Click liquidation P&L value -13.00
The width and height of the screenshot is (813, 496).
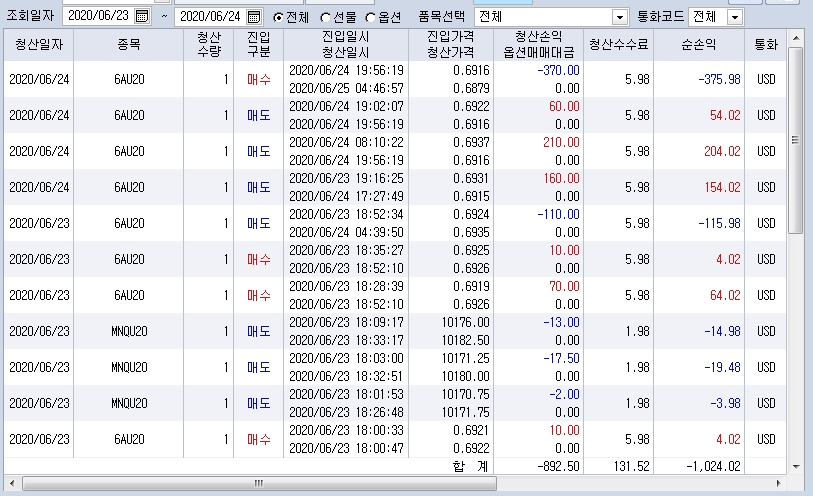562,322
